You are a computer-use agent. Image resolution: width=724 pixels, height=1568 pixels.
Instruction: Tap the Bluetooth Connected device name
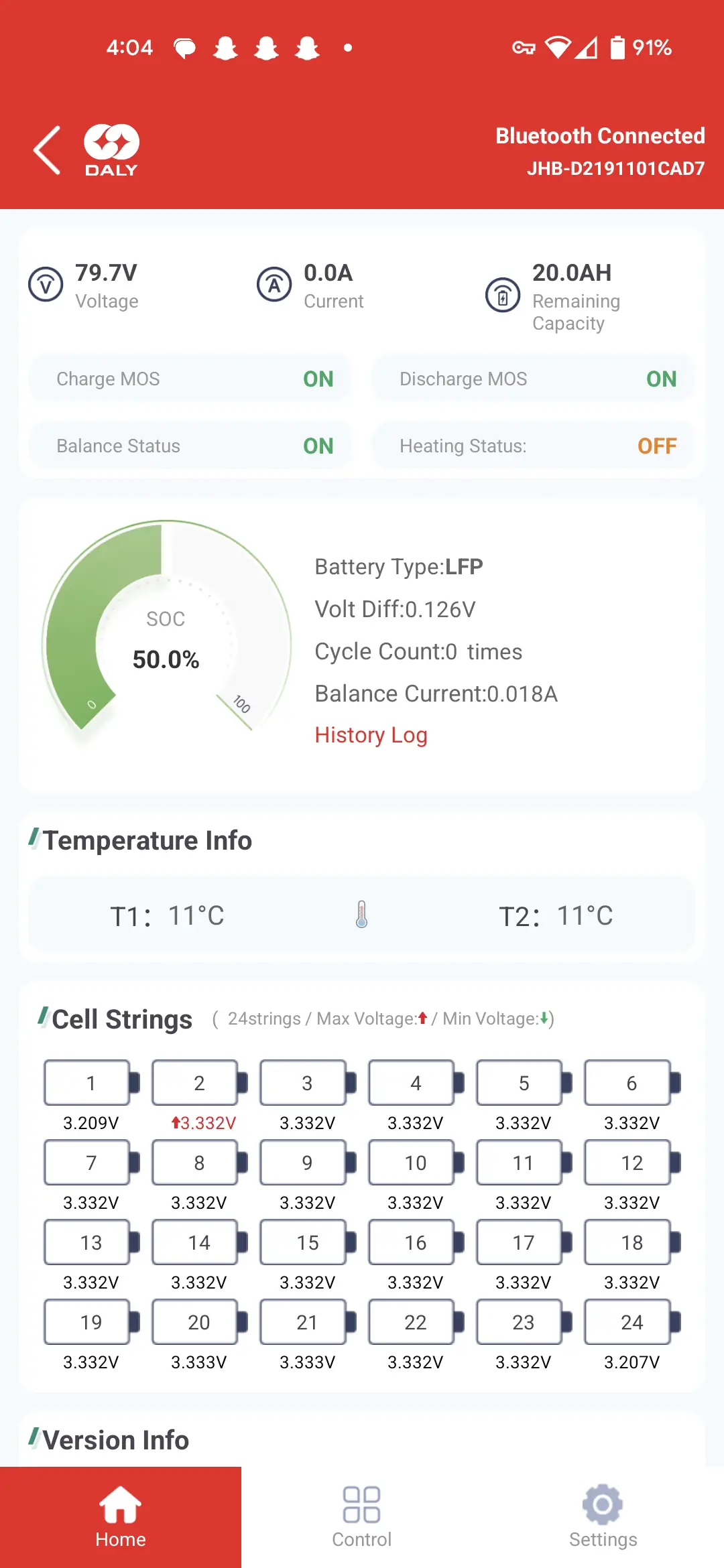point(615,168)
